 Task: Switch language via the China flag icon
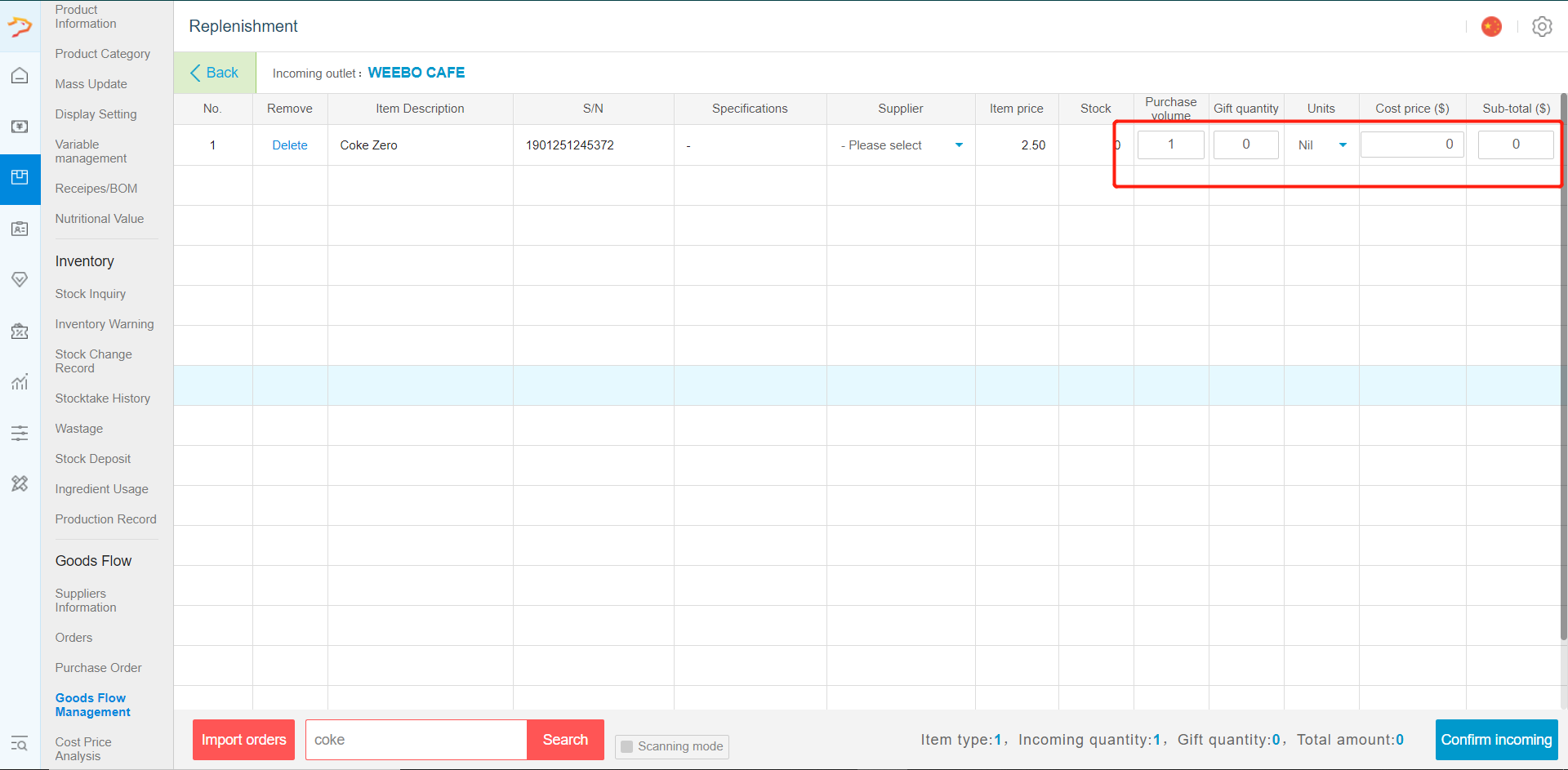pos(1491,27)
